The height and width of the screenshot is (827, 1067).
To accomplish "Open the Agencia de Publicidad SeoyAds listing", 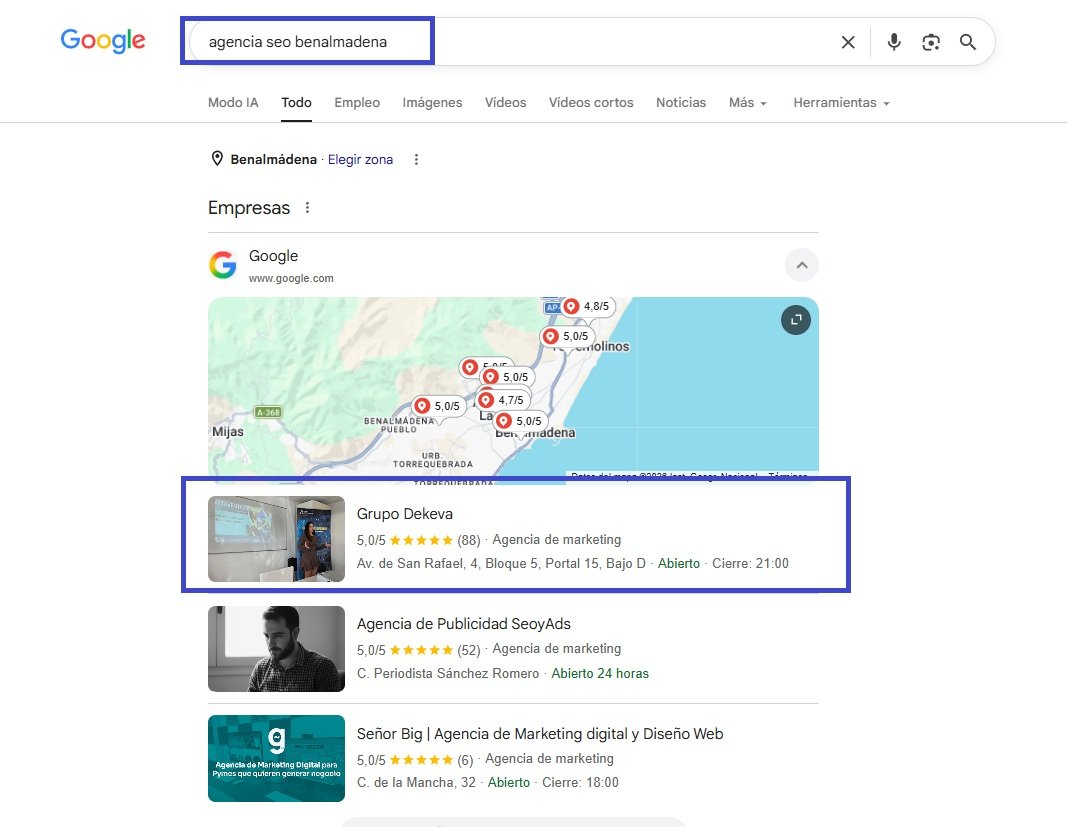I will (x=464, y=623).
